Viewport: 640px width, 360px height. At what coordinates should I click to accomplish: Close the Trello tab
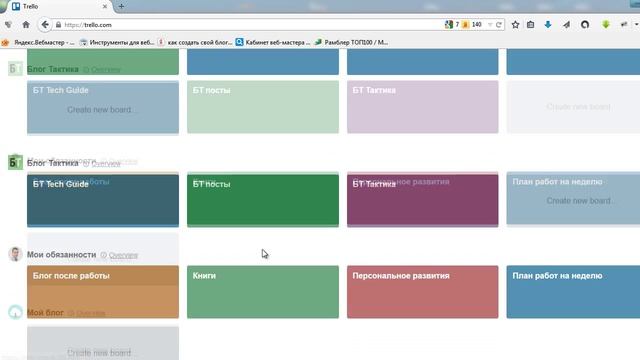click(105, 7)
